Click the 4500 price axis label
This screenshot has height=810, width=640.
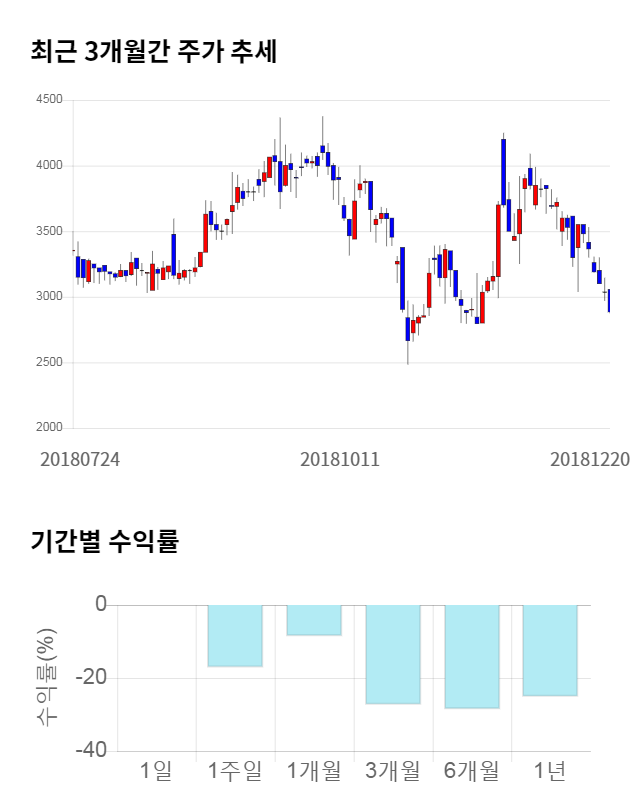[x=49, y=100]
